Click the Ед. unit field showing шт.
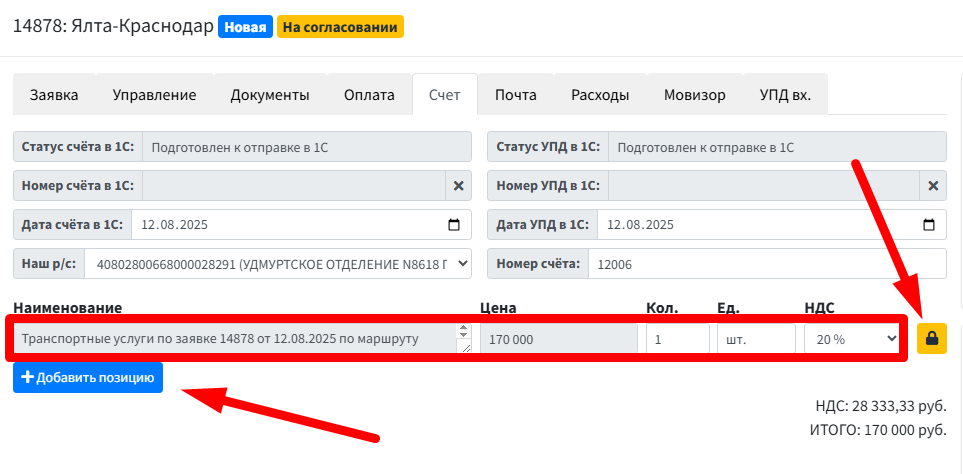The image size is (963, 474). 755,339
